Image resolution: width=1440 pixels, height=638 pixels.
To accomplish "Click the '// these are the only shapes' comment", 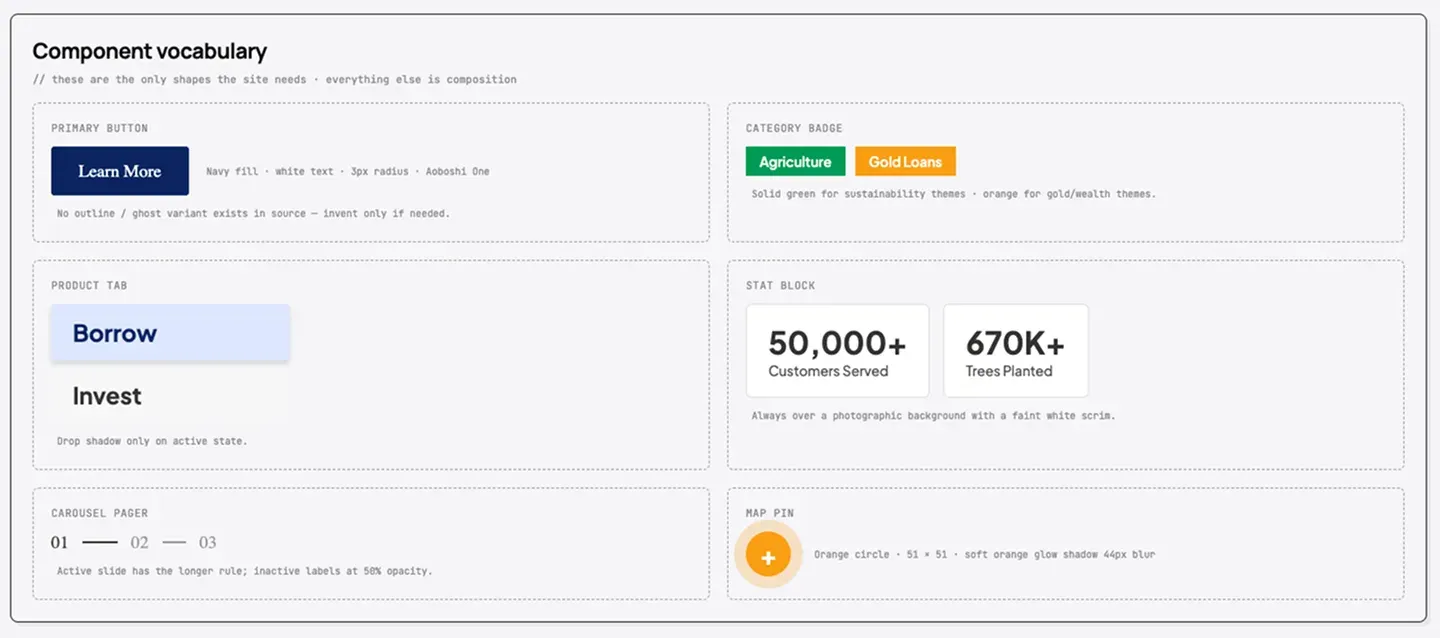I will click(x=274, y=79).
